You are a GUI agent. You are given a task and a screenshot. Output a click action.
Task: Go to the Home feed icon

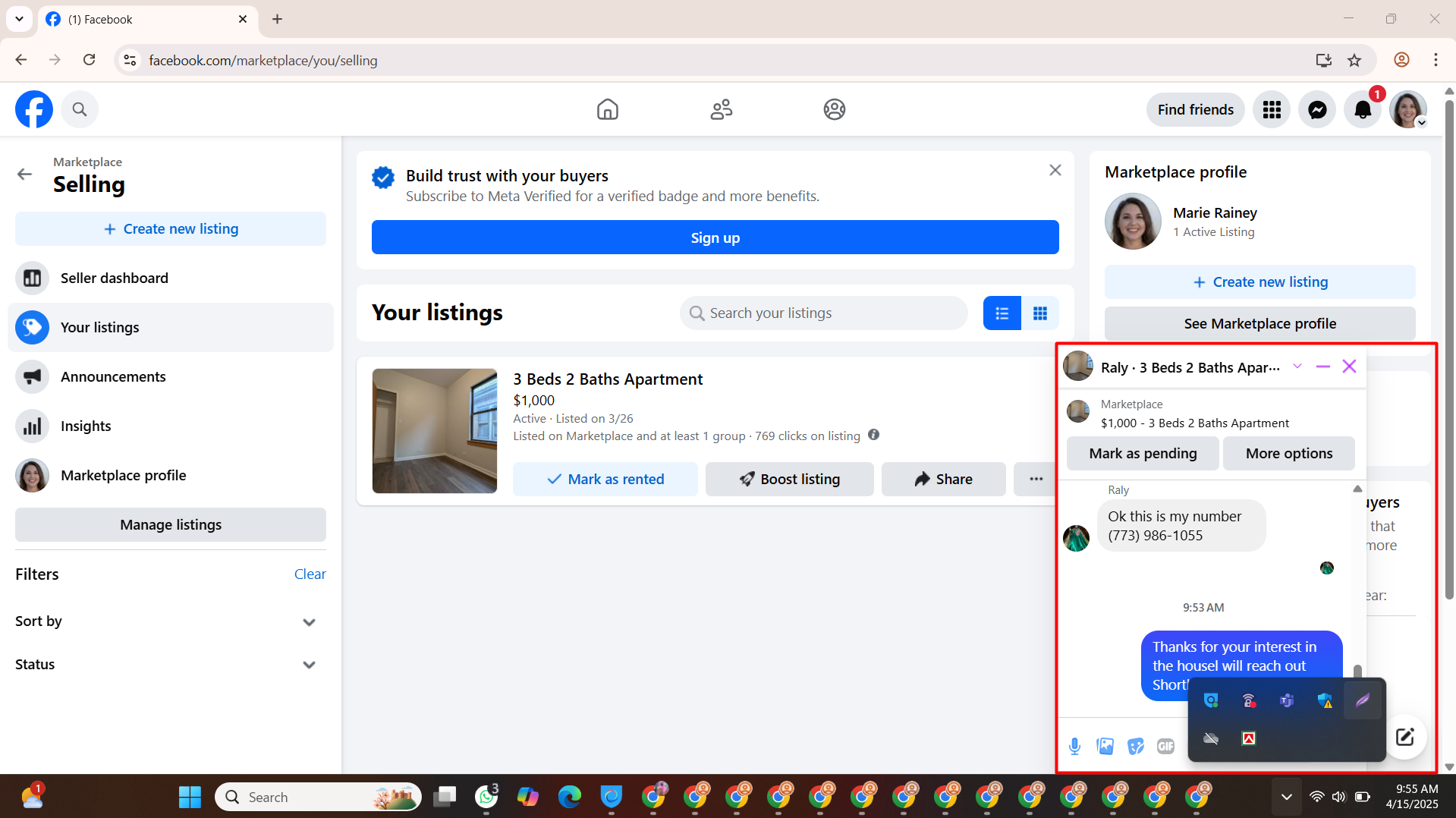607,109
